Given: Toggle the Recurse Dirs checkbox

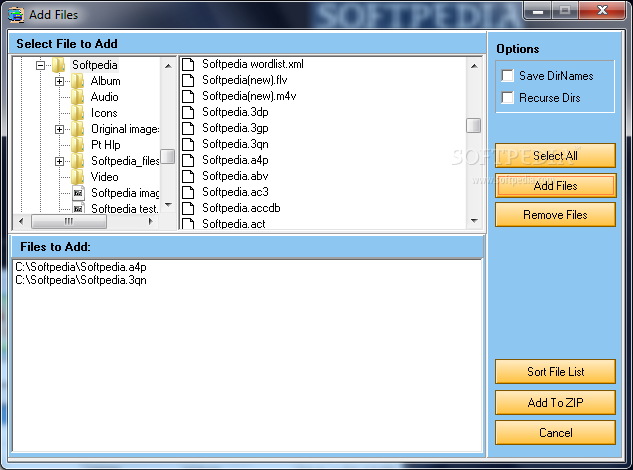Looking at the screenshot, I should [507, 98].
